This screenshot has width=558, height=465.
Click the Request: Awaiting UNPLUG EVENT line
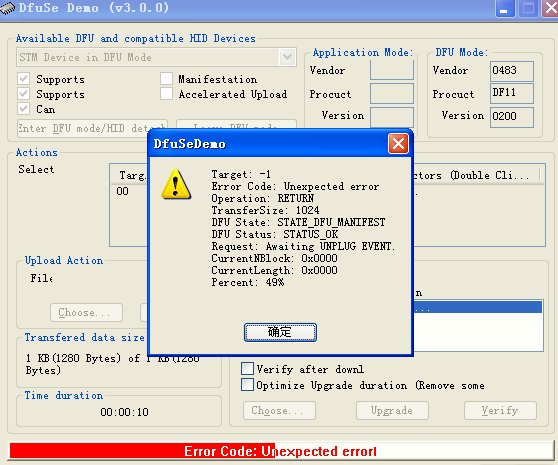(303, 247)
